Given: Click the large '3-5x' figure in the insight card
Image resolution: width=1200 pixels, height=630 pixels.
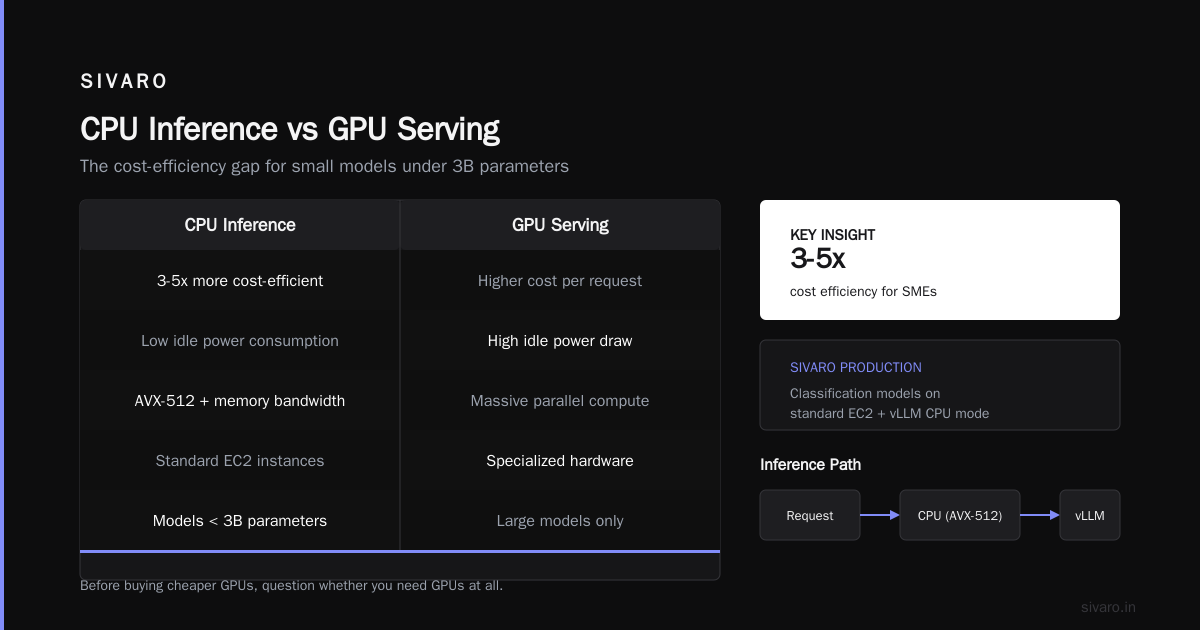Looking at the screenshot, I should pyautogui.click(x=818, y=259).
